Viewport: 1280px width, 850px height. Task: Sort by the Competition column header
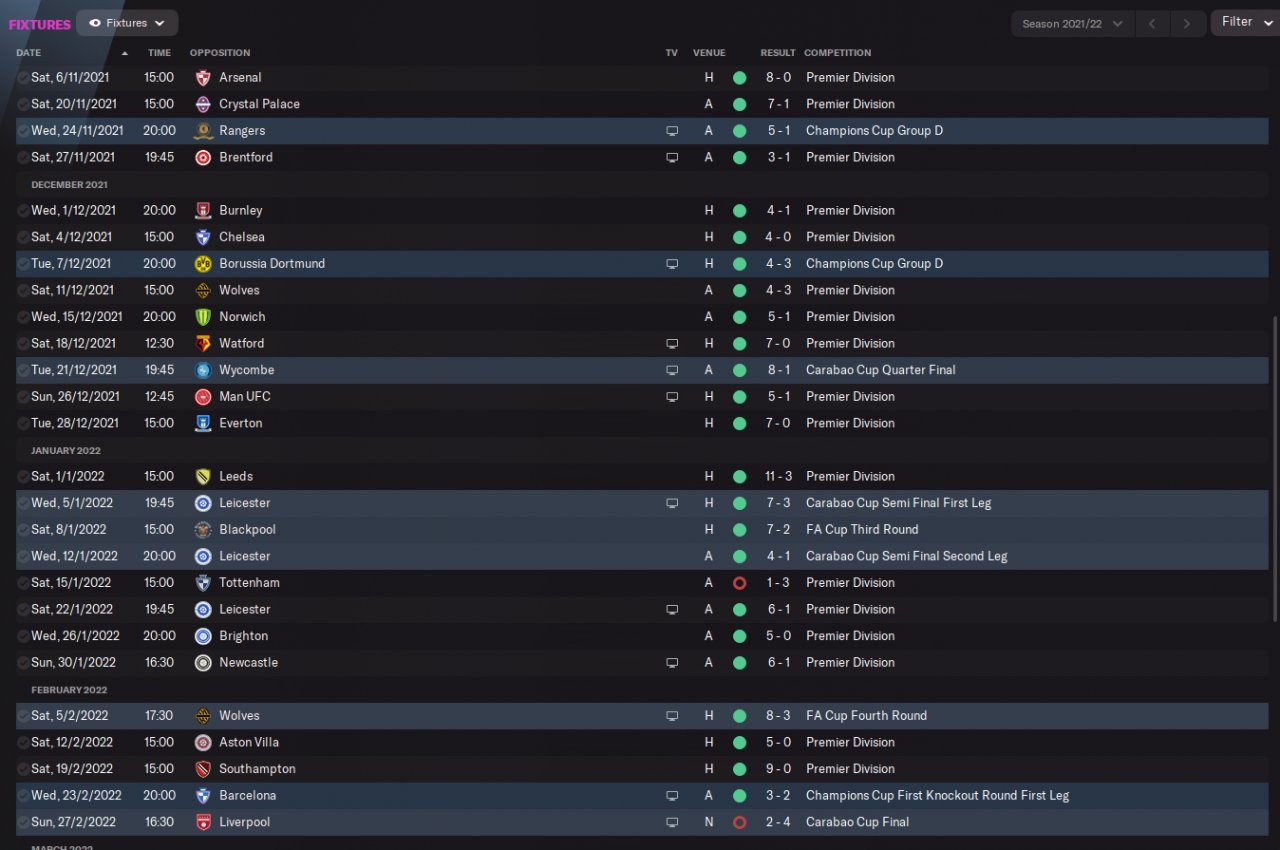point(837,53)
